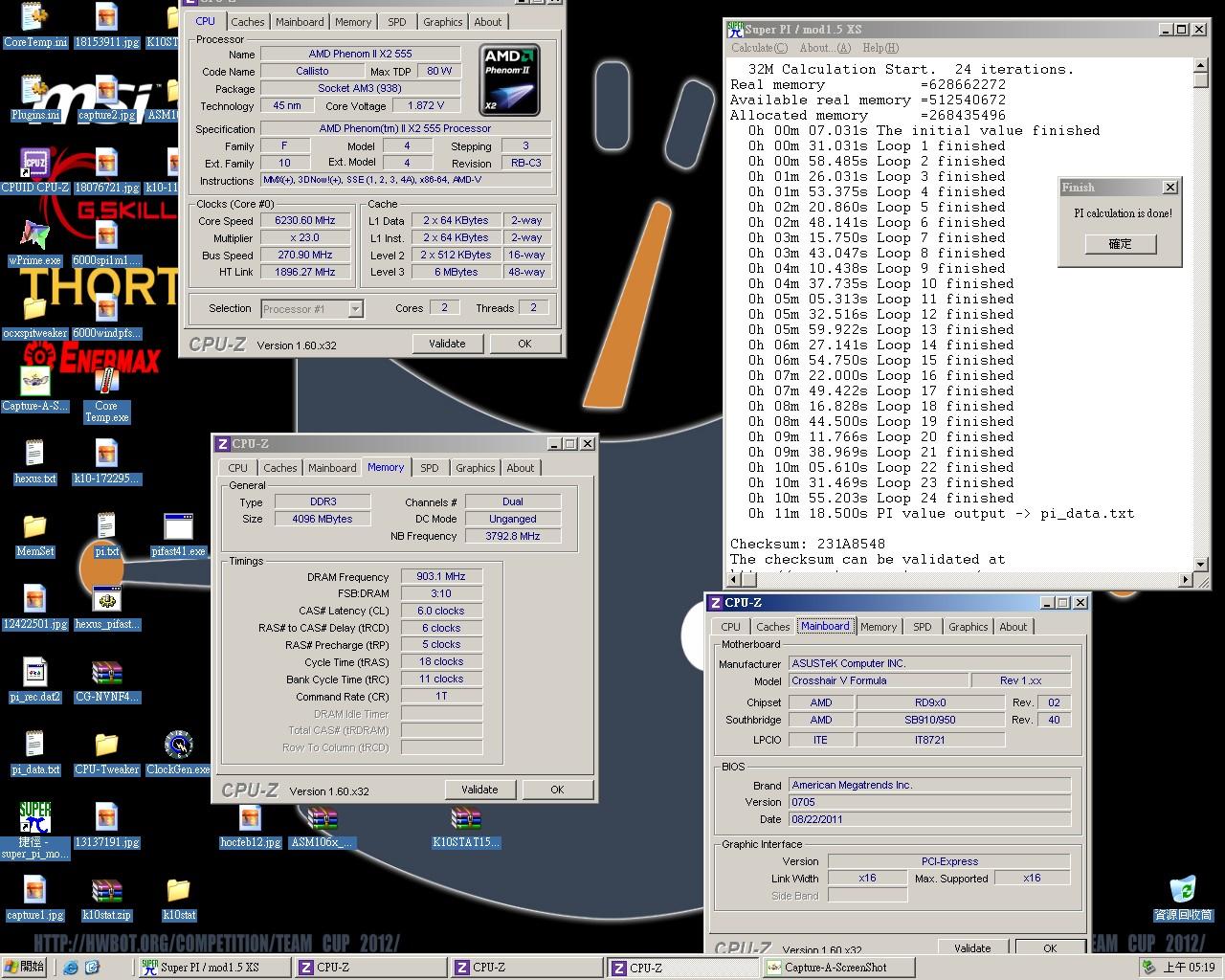Open the K10STAT15 archive icon

466,825
